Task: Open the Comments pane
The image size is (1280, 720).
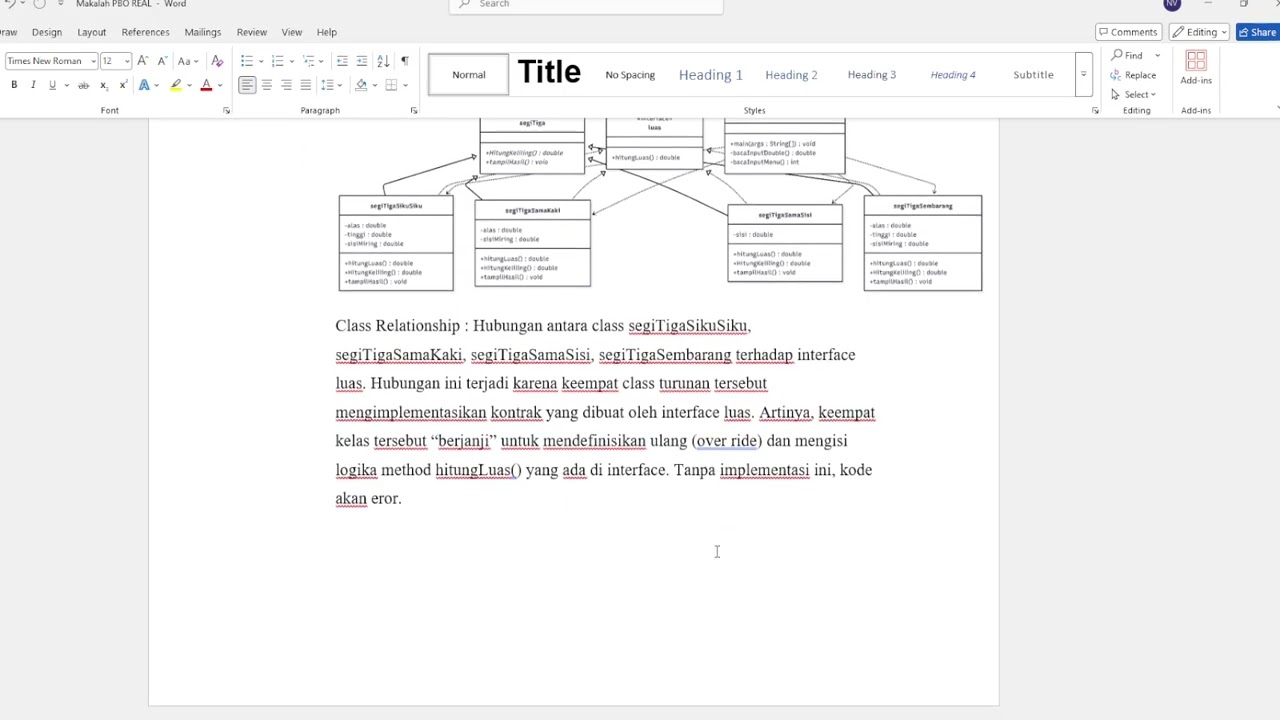Action: point(1127,32)
